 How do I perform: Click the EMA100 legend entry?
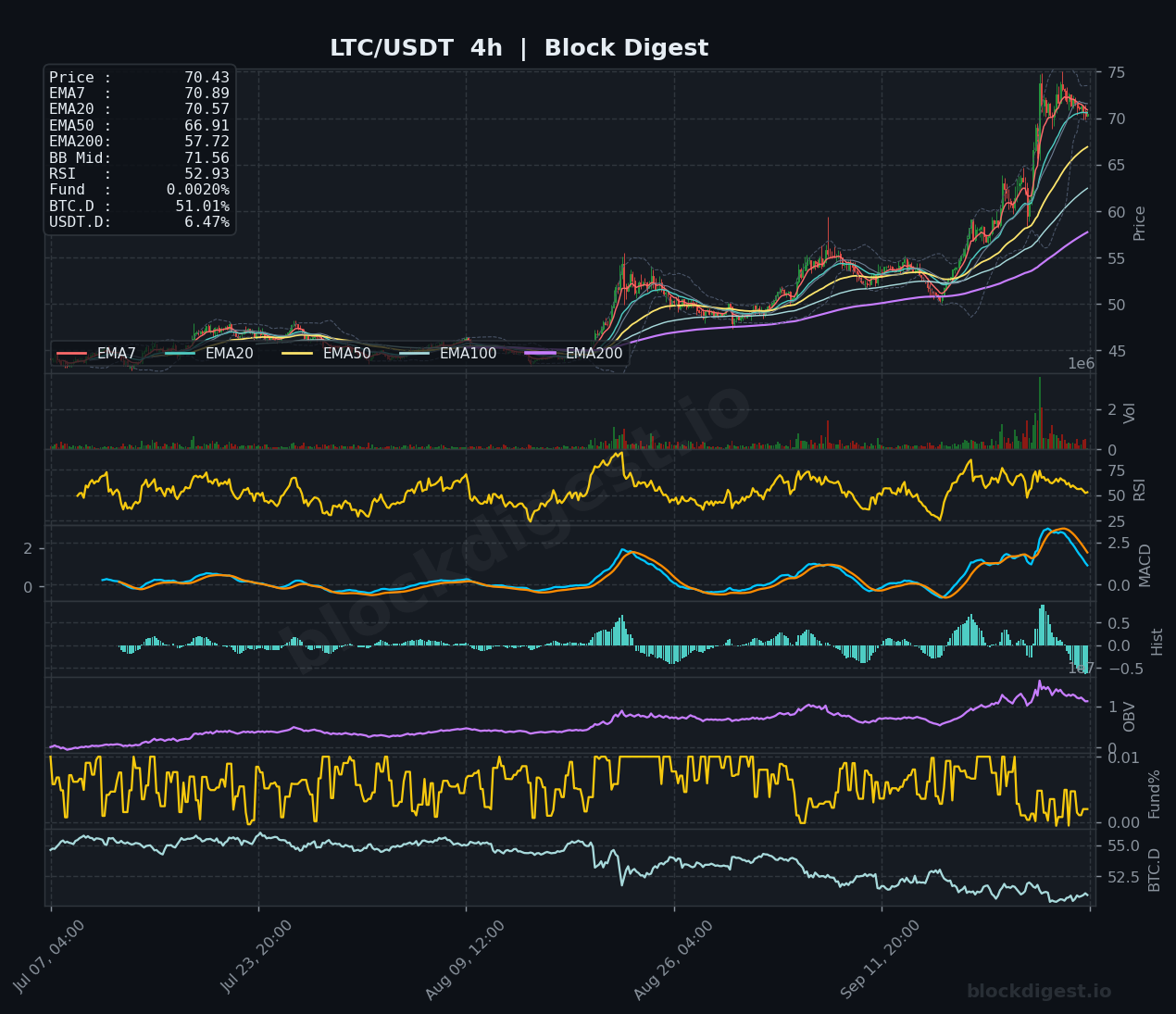[x=448, y=354]
